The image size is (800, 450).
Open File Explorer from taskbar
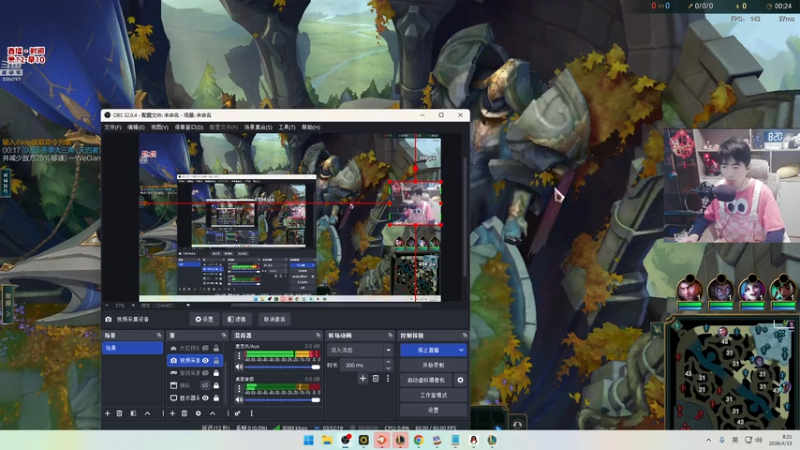[x=327, y=440]
